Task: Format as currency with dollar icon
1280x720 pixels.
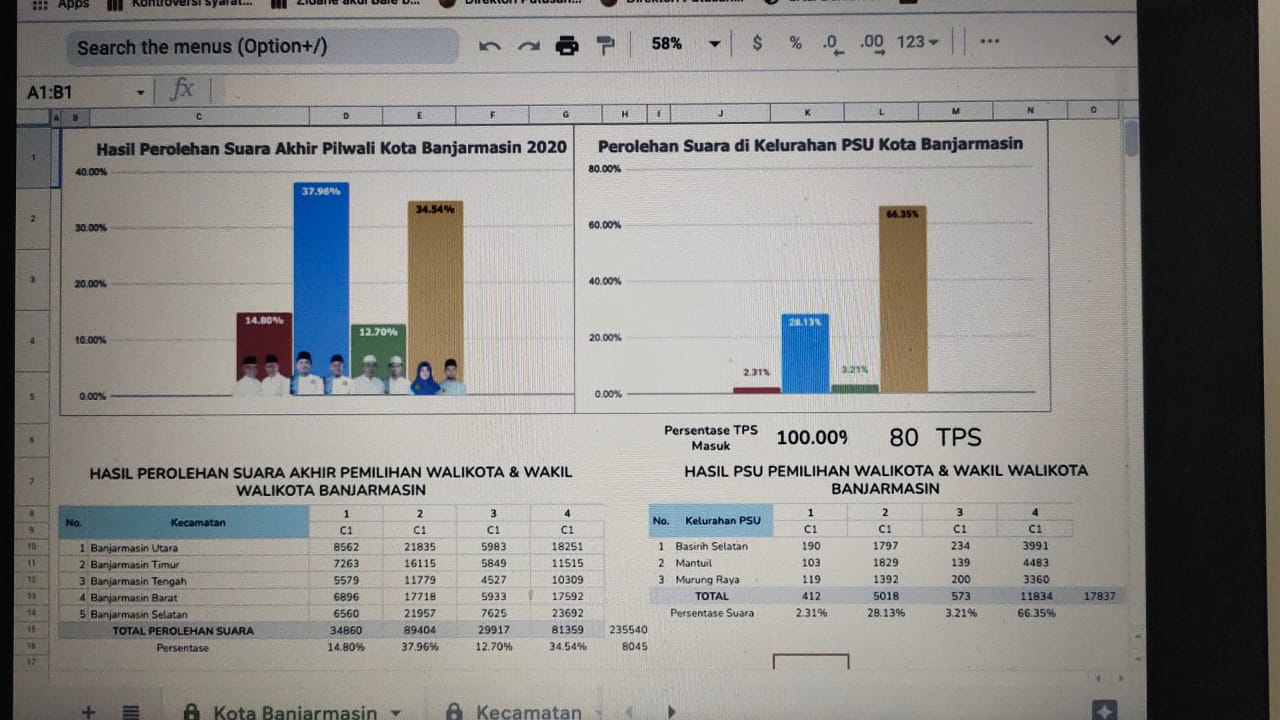Action: point(757,43)
